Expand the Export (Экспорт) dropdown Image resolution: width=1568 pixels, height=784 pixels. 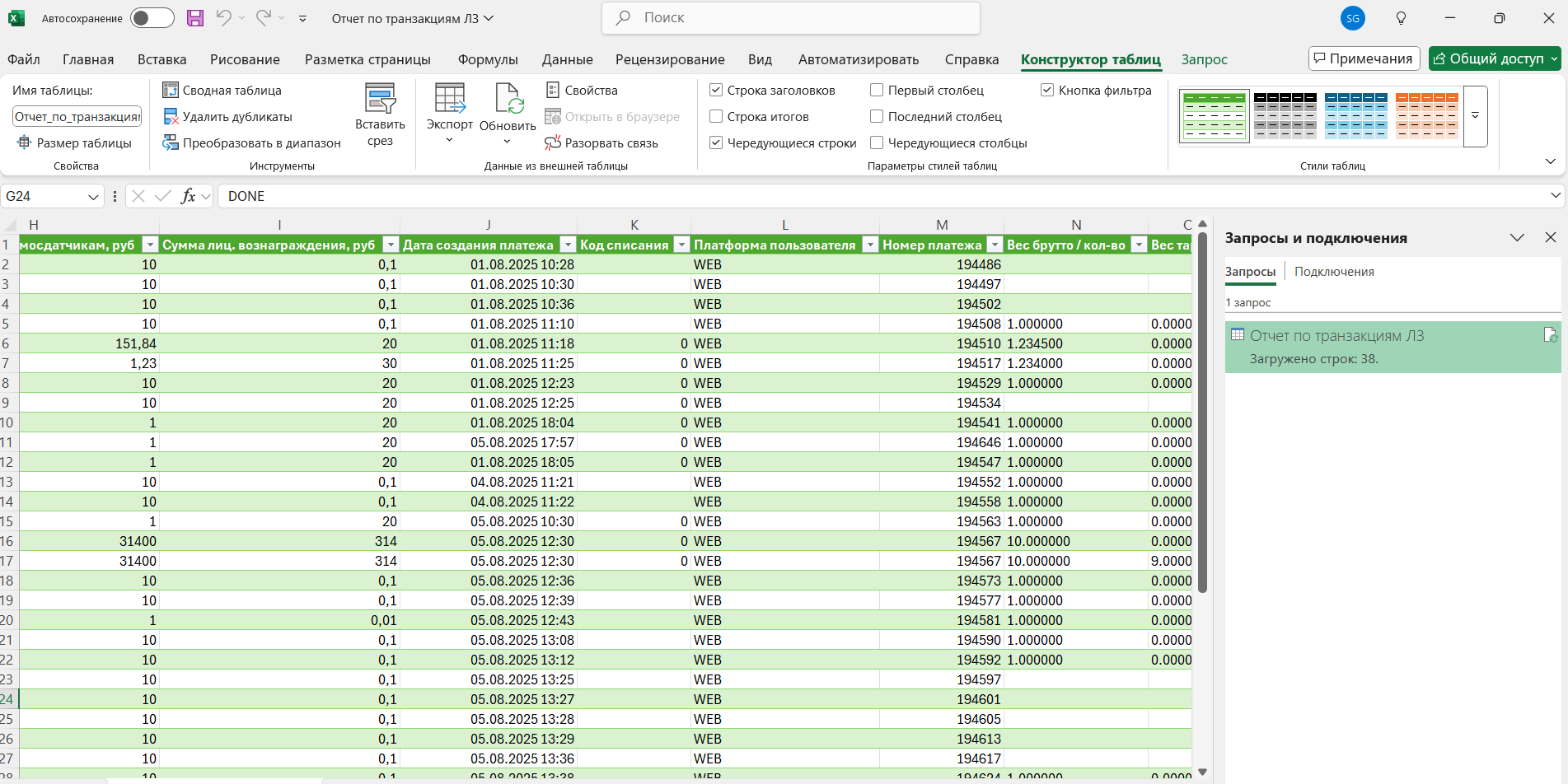point(449,140)
